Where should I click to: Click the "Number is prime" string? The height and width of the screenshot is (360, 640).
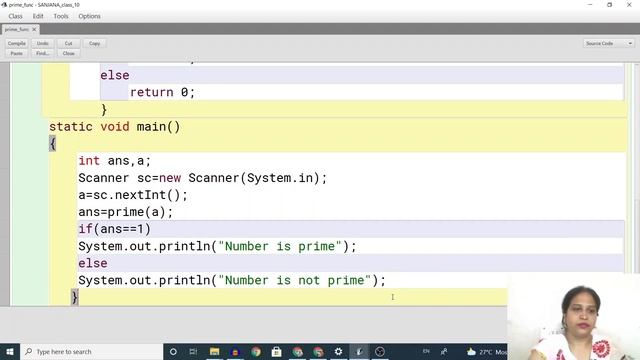tap(280, 247)
